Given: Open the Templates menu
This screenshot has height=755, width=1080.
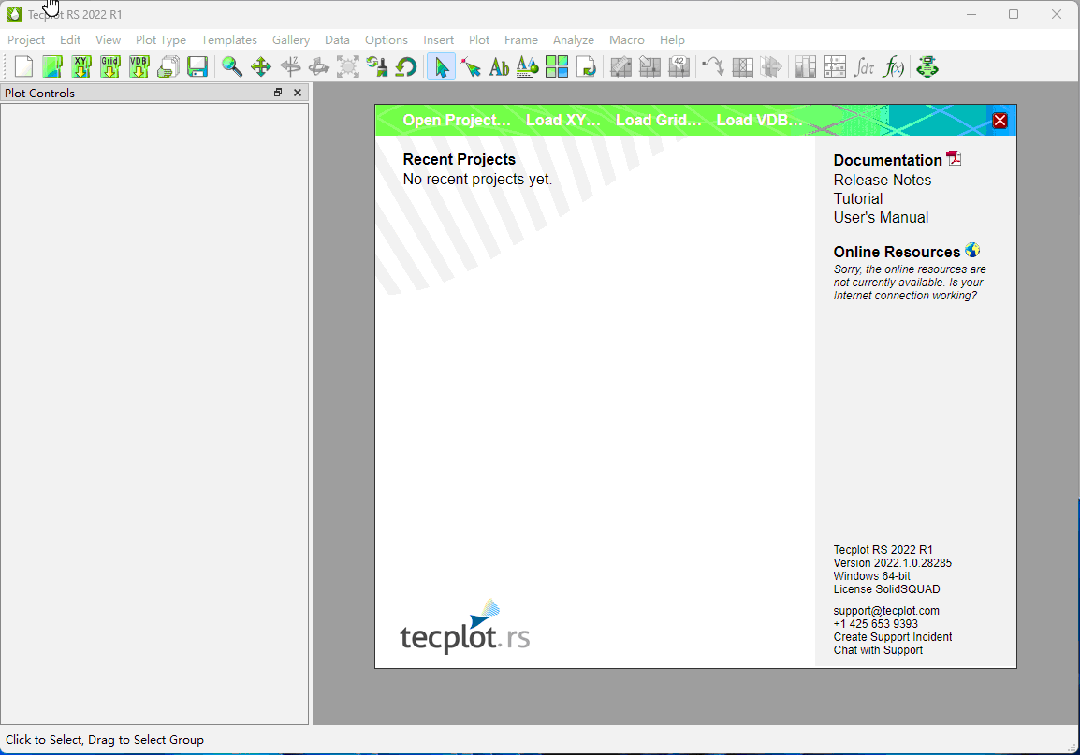Looking at the screenshot, I should [x=229, y=40].
